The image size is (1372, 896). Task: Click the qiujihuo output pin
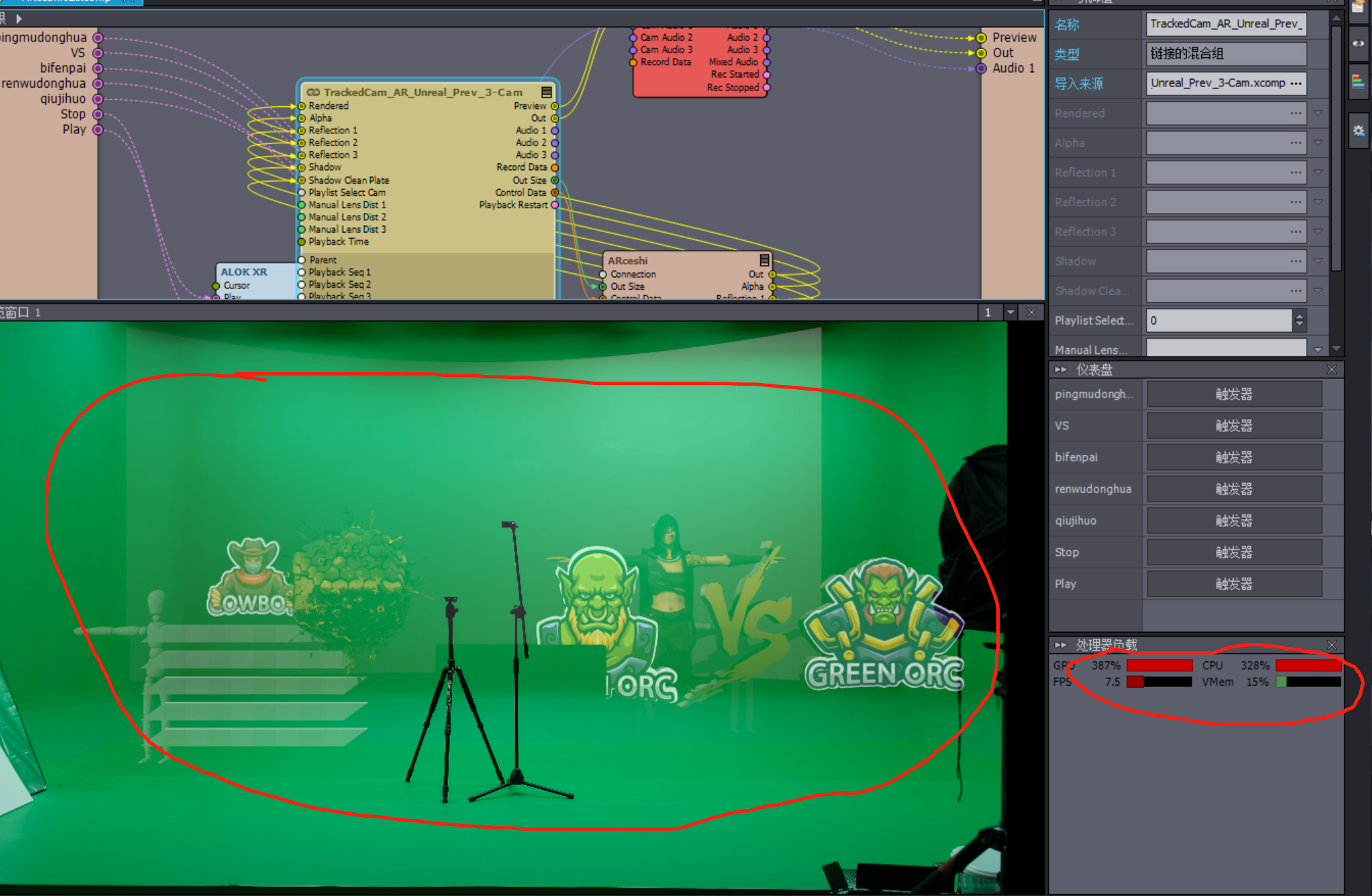coord(97,99)
